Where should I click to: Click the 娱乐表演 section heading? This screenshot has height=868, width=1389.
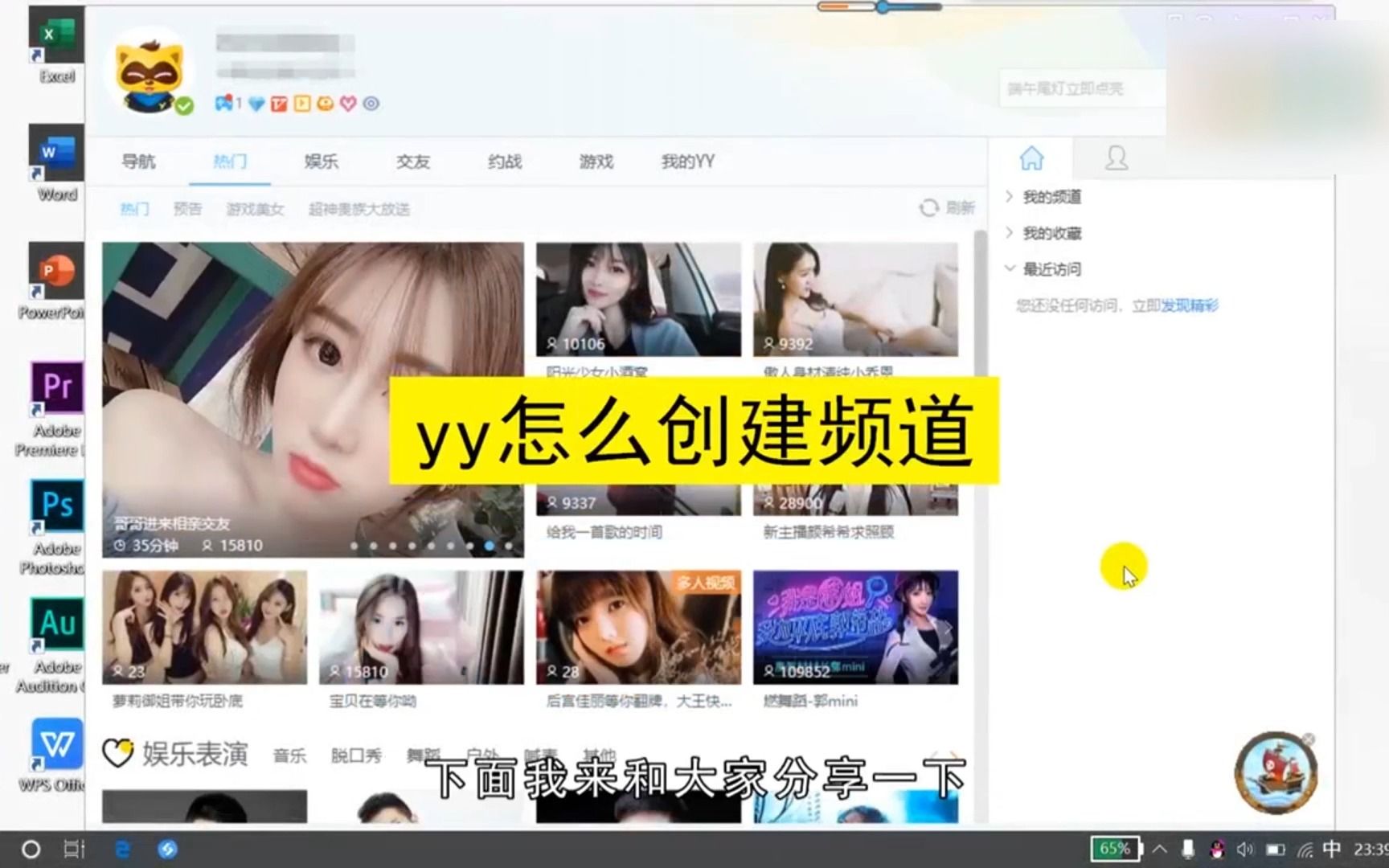click(x=195, y=754)
